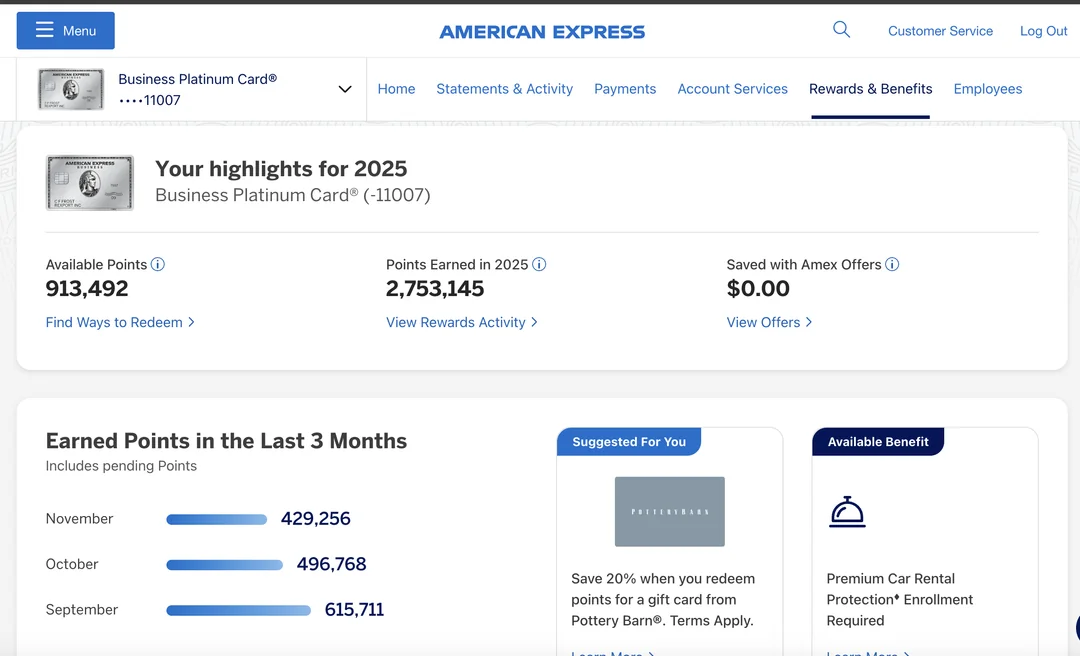Click the September points progress bar

tap(238, 610)
